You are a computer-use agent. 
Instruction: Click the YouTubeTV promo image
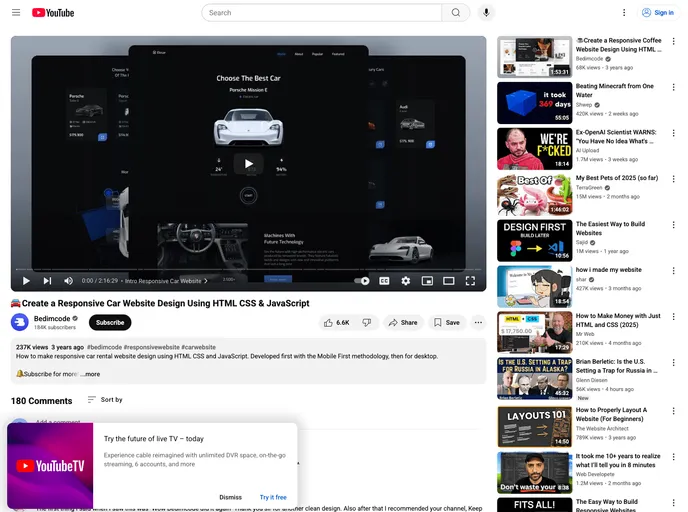[x=50, y=465]
